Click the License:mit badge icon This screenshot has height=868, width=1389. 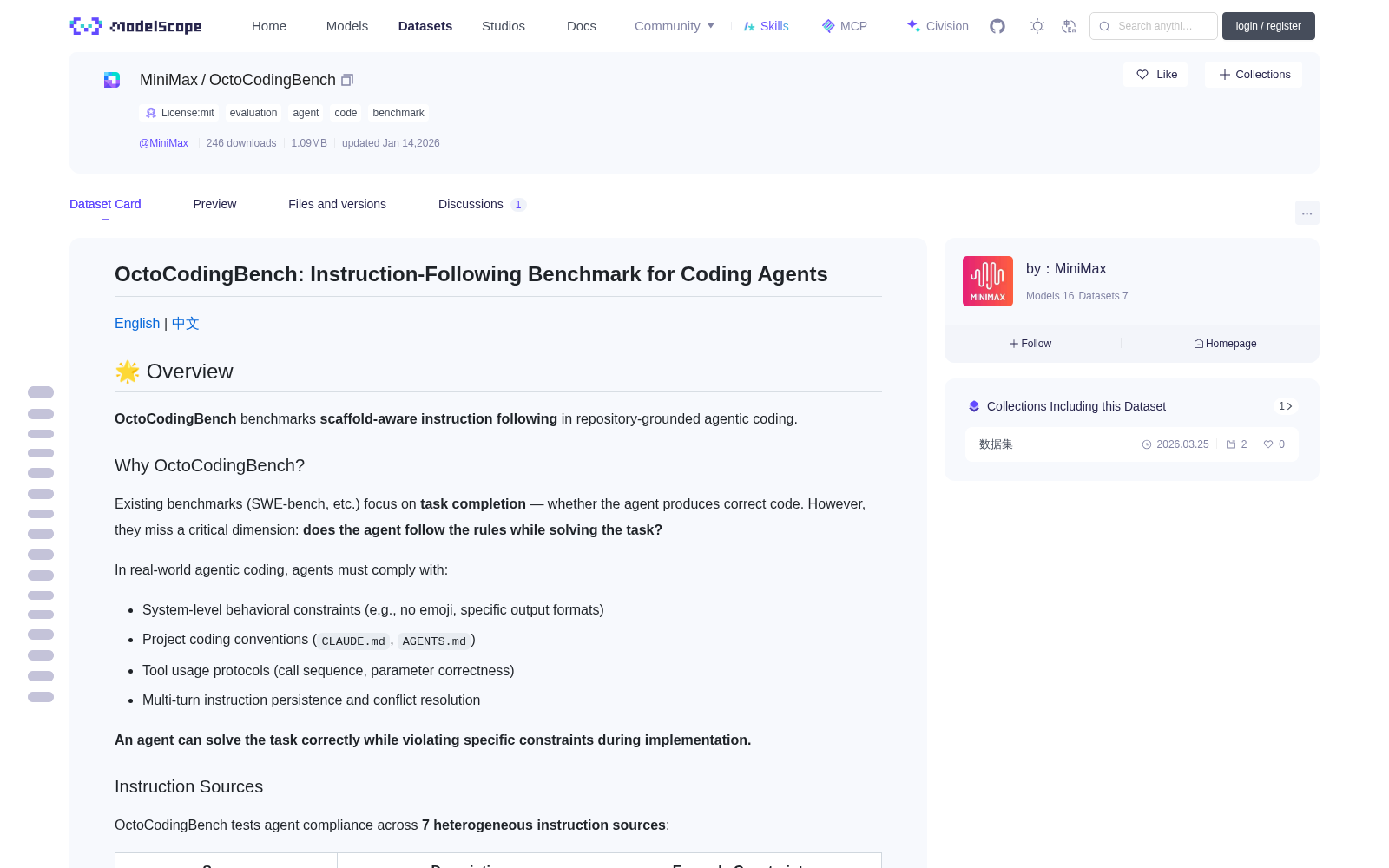[x=151, y=113]
